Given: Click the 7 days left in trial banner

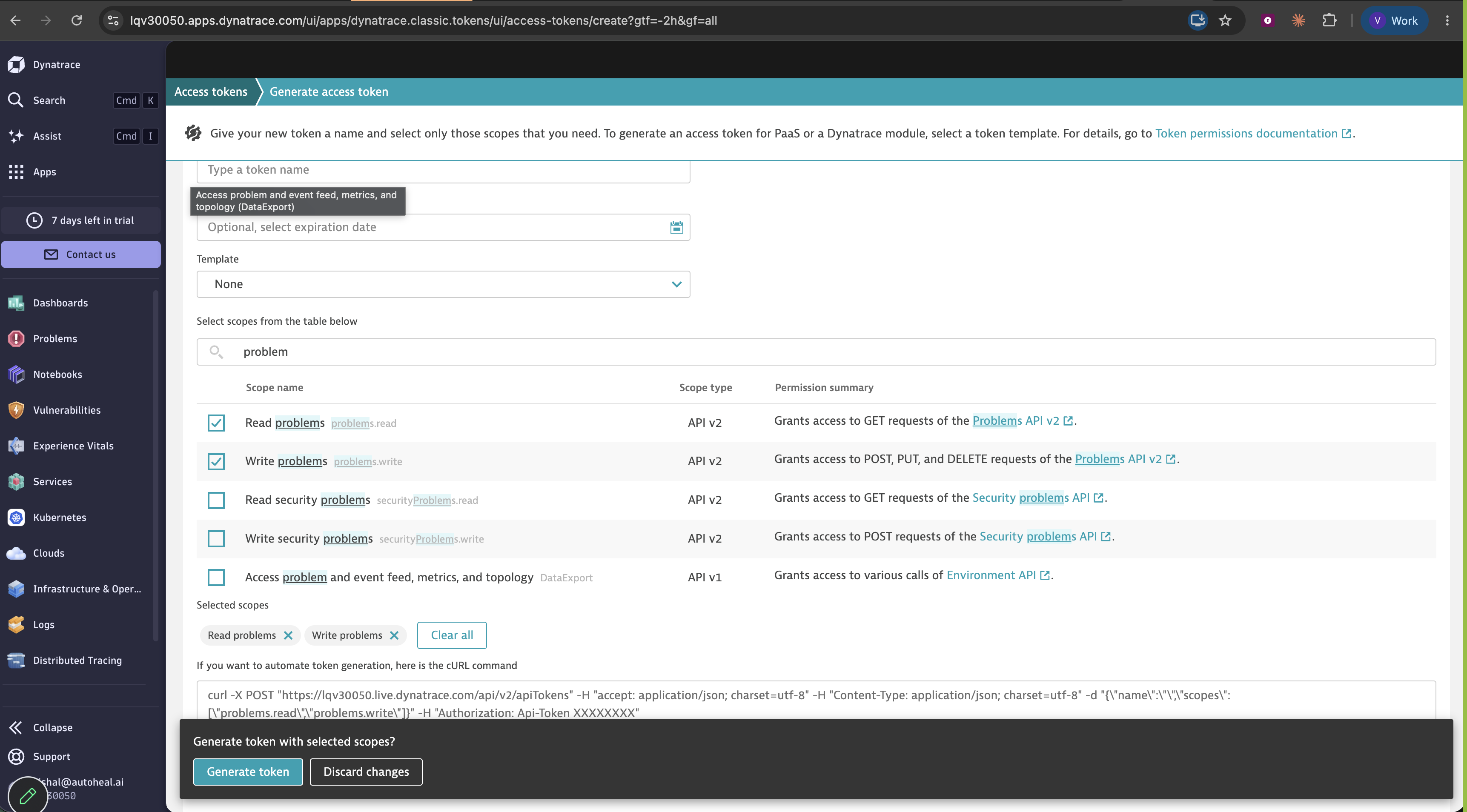Looking at the screenshot, I should [x=80, y=220].
